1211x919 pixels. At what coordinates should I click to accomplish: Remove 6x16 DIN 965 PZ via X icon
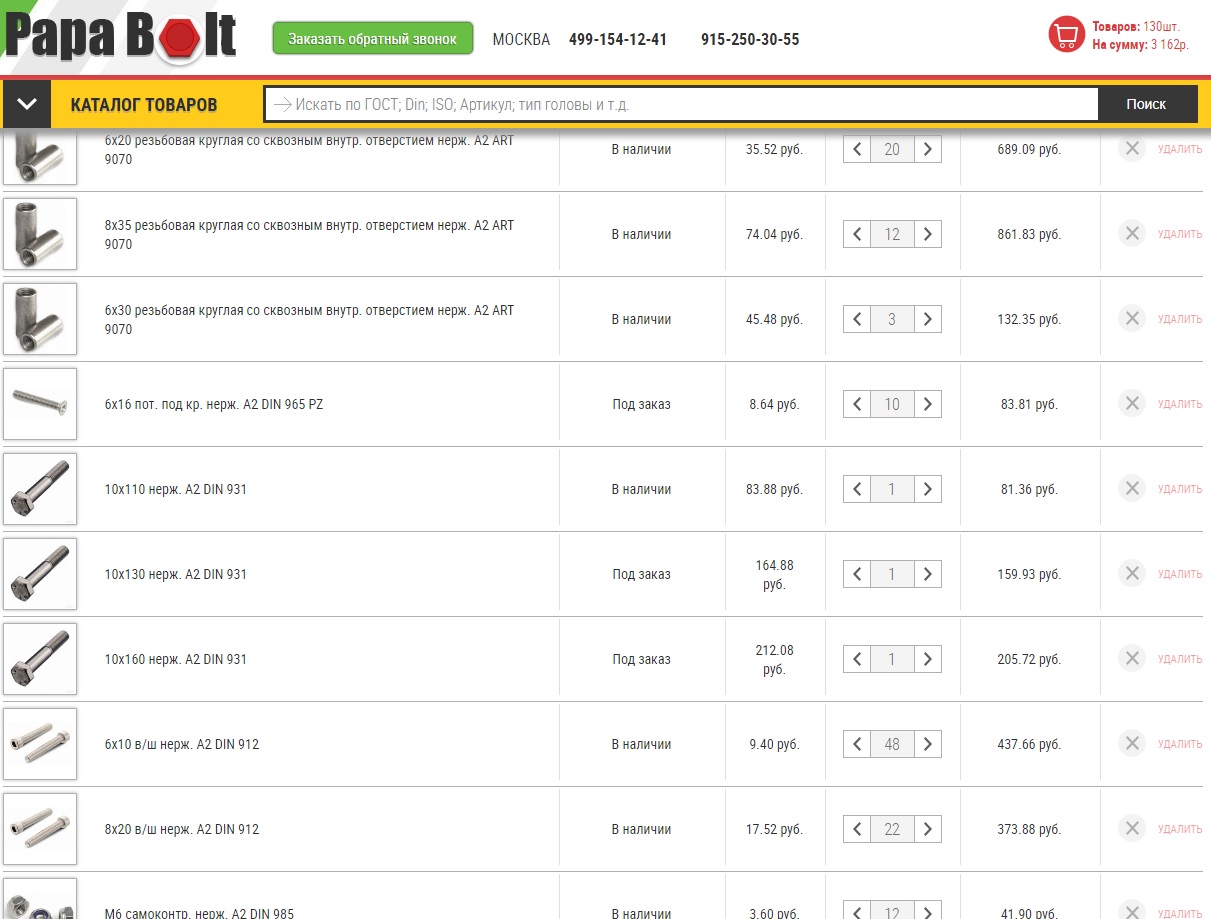[1132, 404]
